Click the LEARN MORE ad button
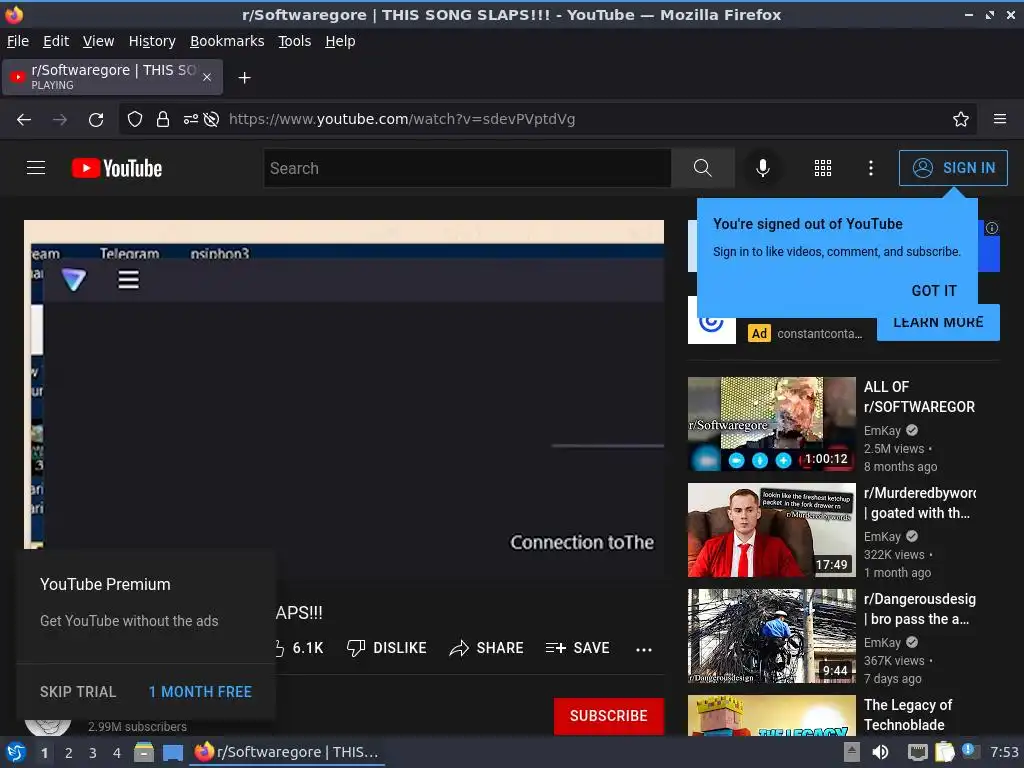The image size is (1024, 768). tap(938, 323)
